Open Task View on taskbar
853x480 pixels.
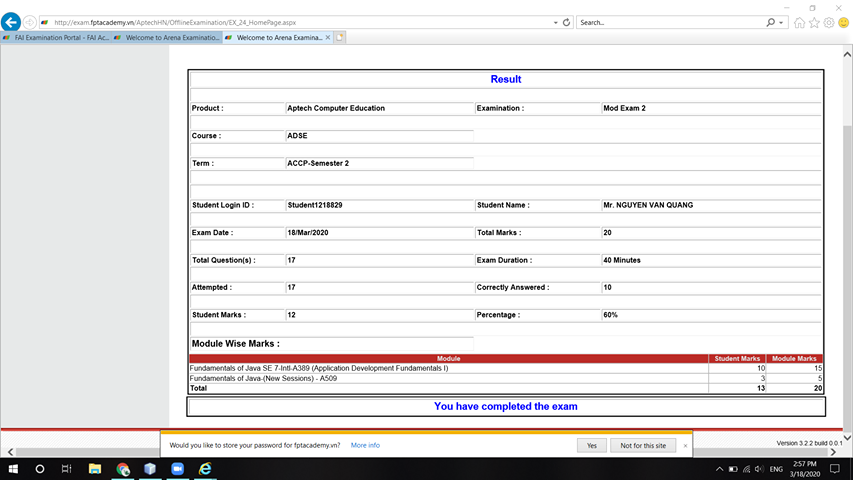[66, 469]
